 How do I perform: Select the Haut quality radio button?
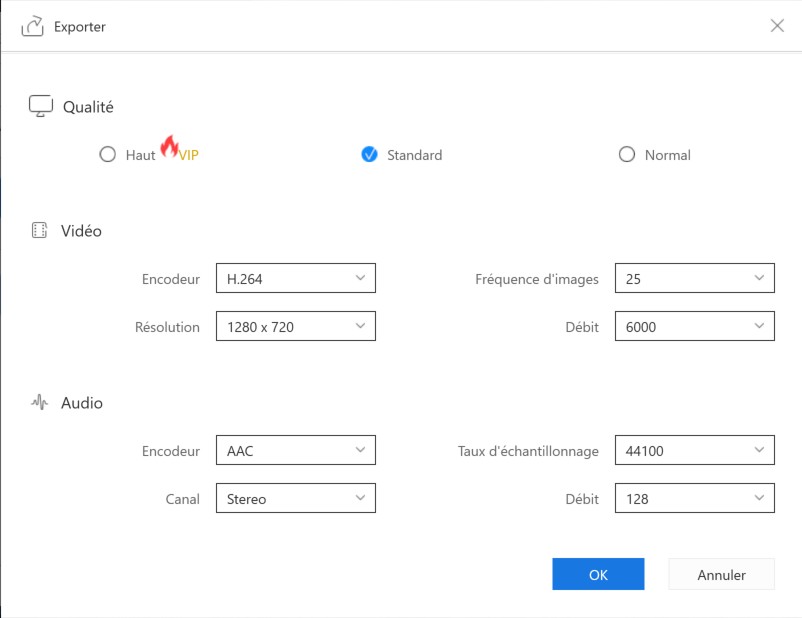[108, 155]
